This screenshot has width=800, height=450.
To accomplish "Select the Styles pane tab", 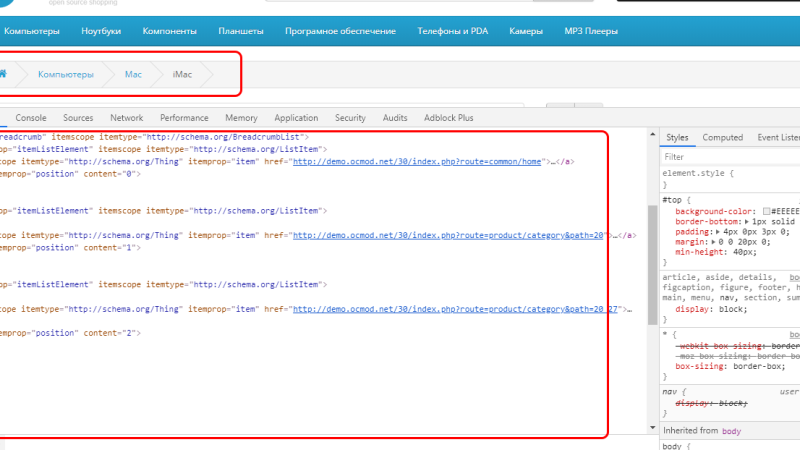I will (x=677, y=138).
